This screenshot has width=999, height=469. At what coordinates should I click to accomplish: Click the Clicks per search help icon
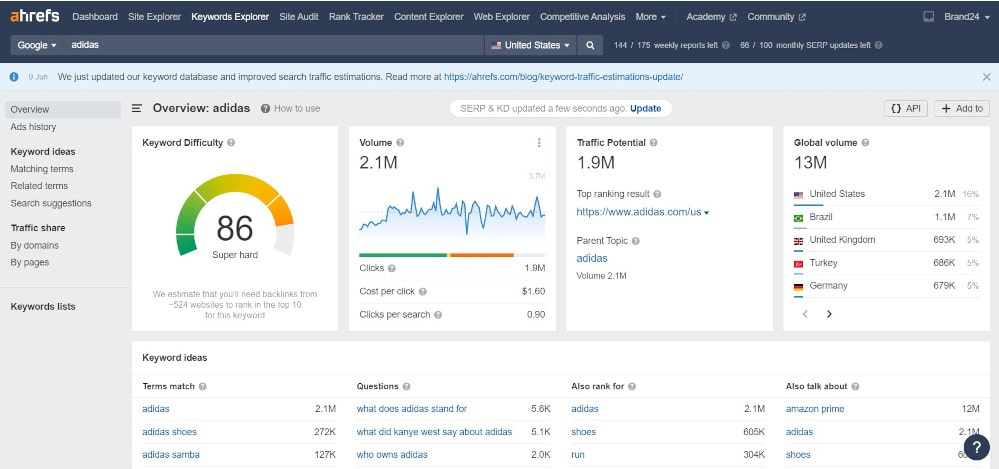(438, 315)
